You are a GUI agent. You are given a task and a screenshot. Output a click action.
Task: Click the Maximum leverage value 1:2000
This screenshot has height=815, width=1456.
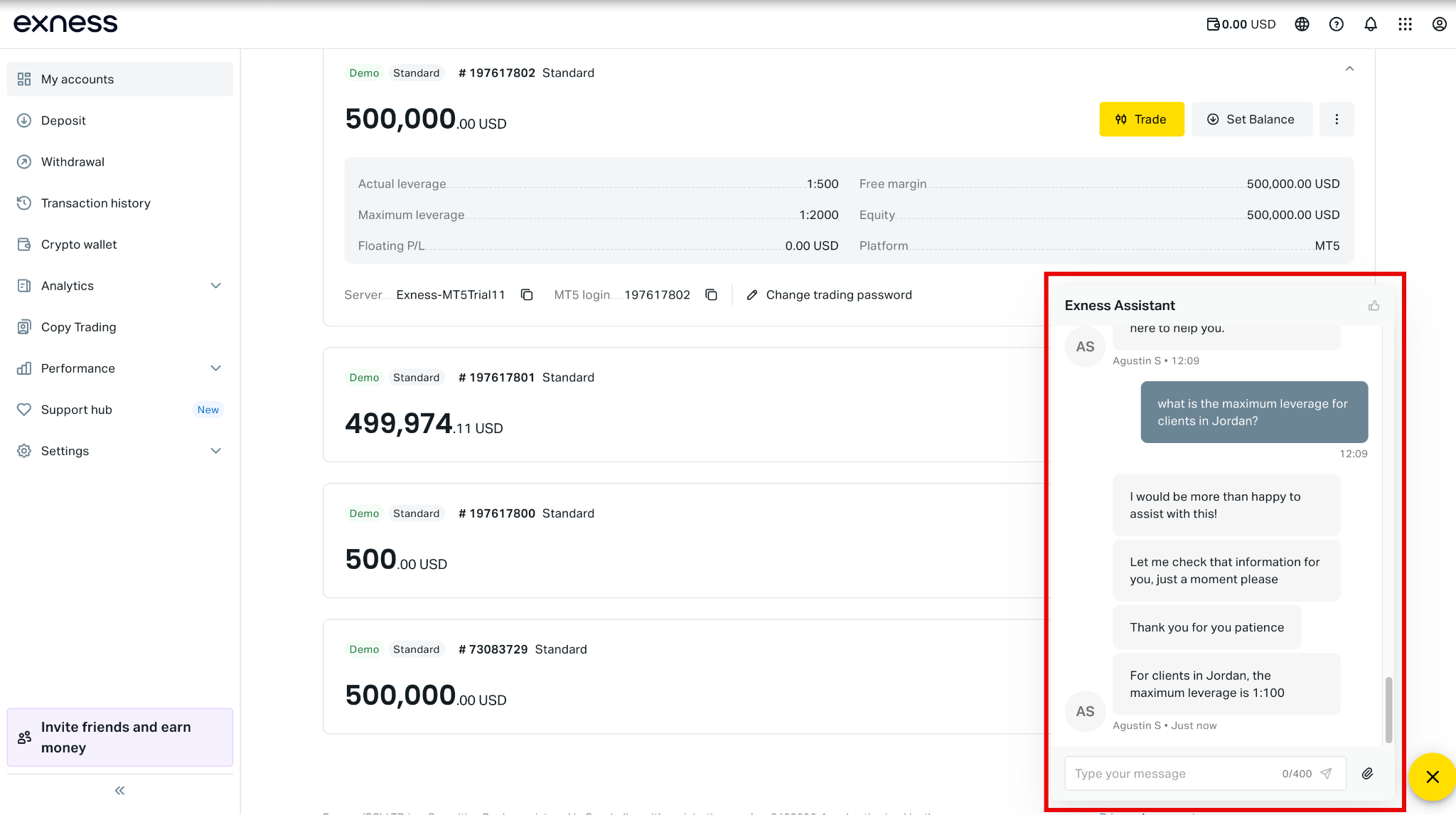pos(819,215)
